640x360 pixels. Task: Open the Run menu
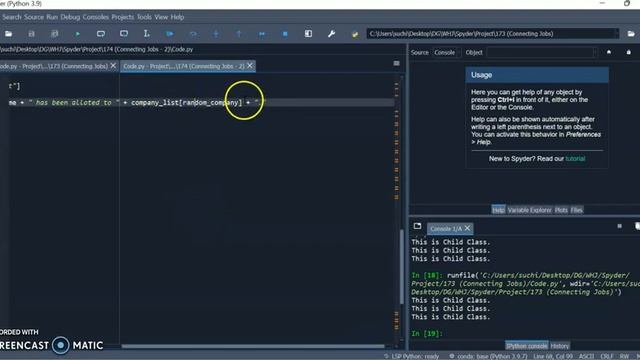point(52,17)
